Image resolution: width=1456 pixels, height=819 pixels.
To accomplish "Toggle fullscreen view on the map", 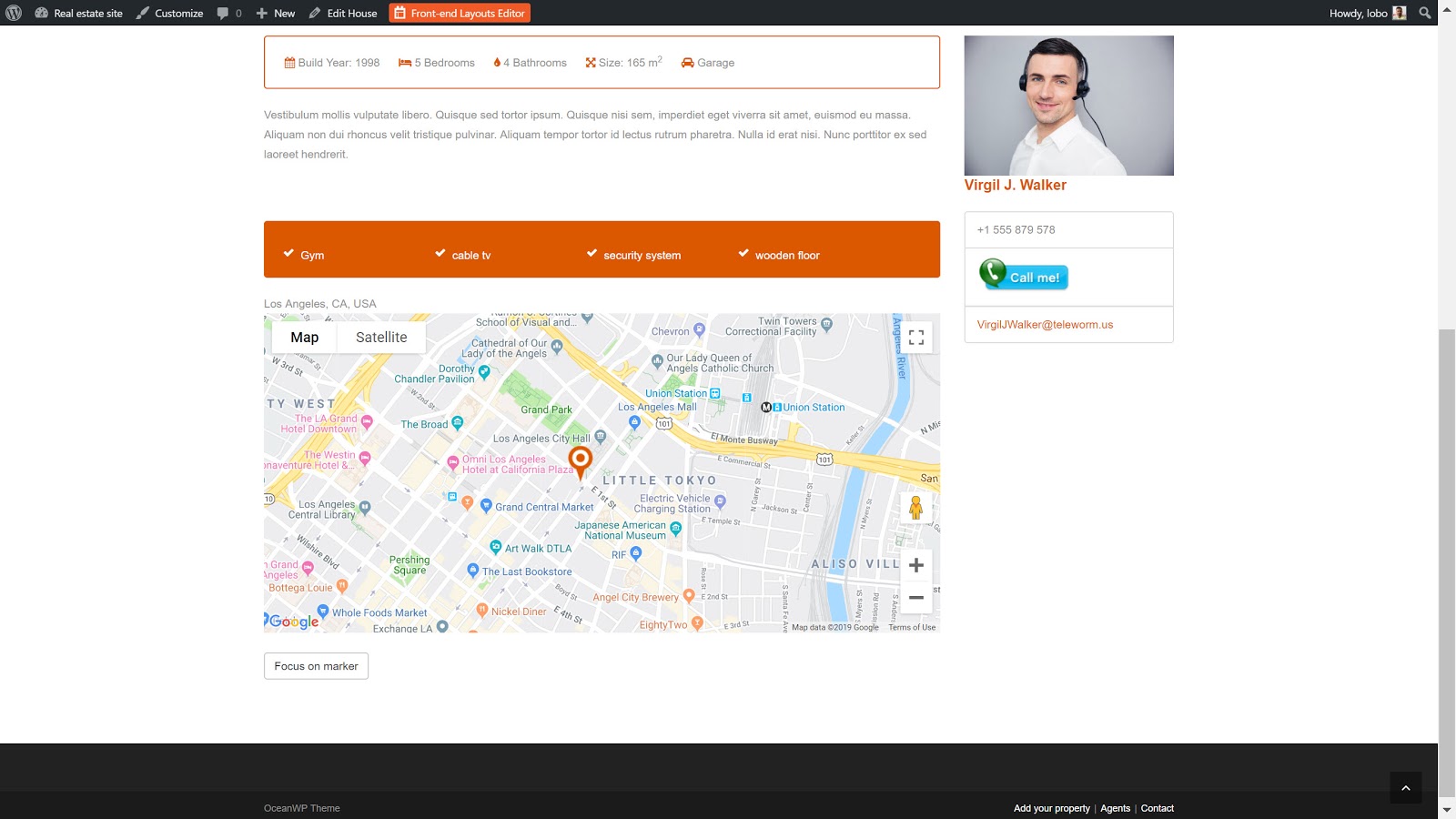I will 915,338.
